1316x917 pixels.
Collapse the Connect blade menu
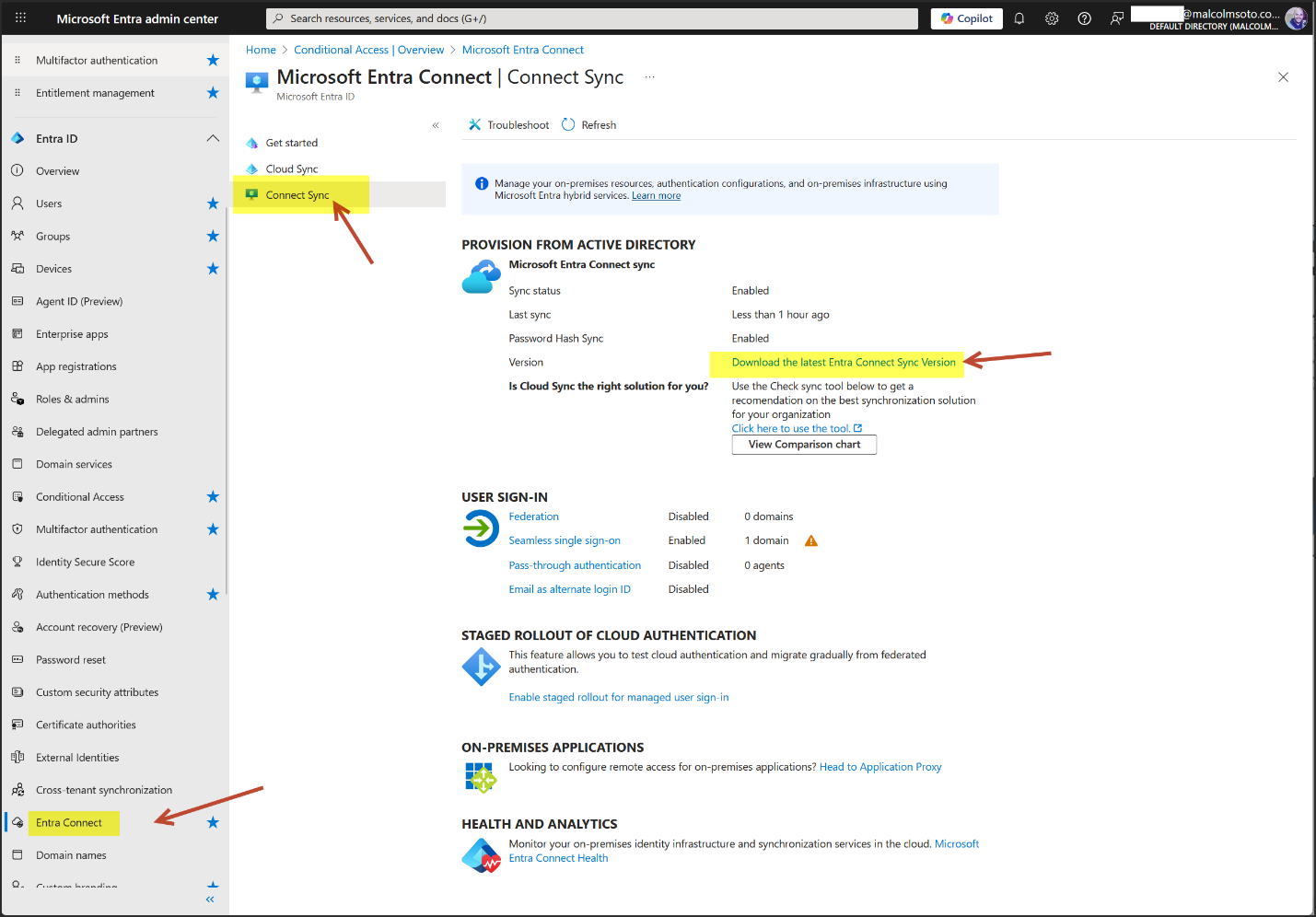click(x=436, y=125)
